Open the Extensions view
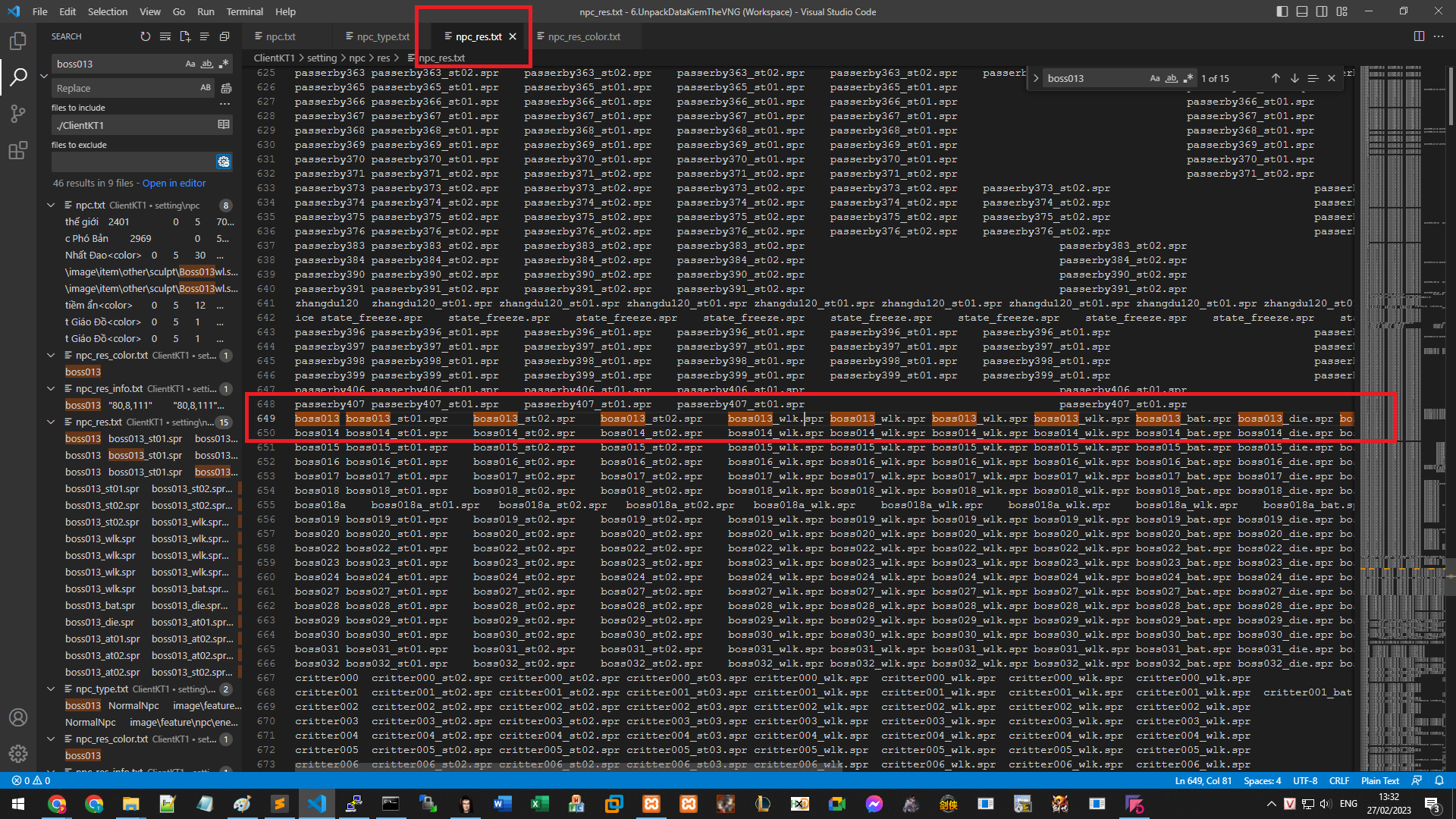Screen dimensions: 1456x819 pos(18,151)
